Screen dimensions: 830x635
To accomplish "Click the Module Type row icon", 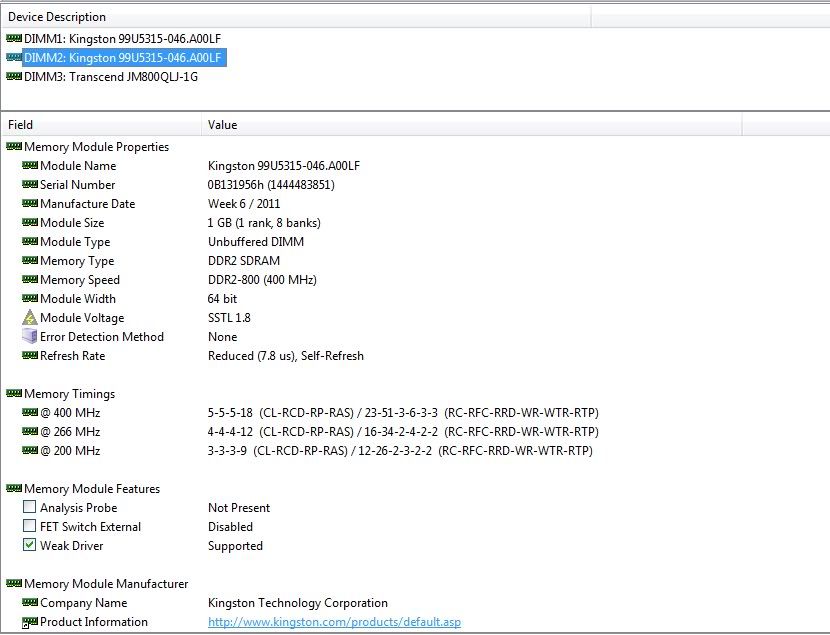I will point(30,241).
